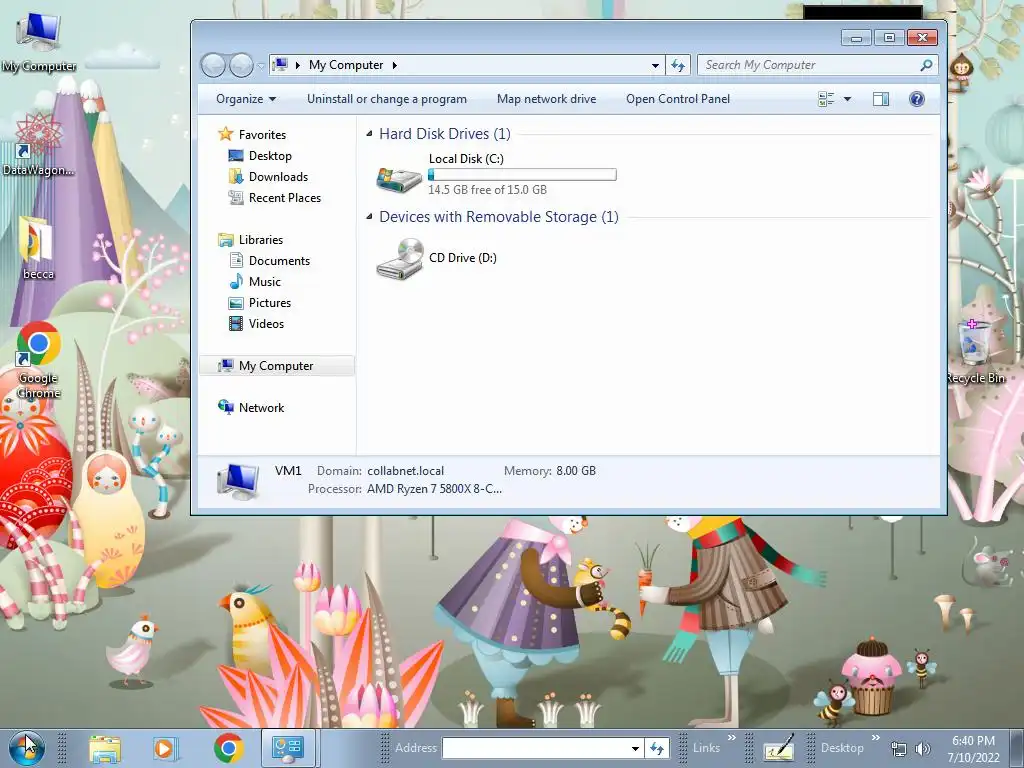Screen dimensions: 1024x768
Task: Click Uninstall or change a program
Action: [x=387, y=99]
